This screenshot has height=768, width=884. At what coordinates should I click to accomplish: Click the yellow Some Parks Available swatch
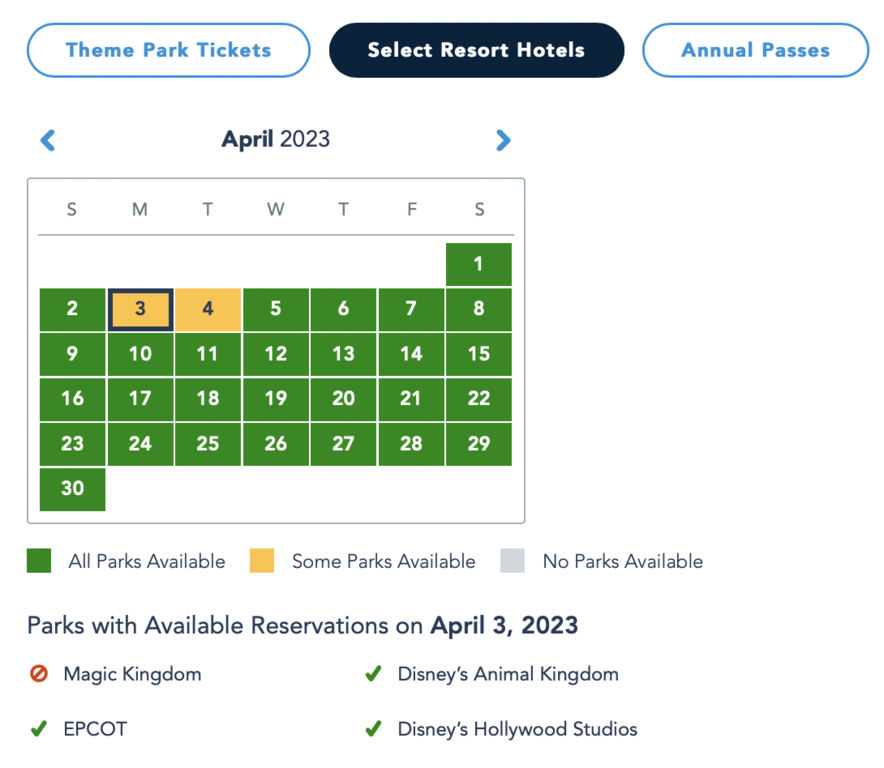pos(262,561)
